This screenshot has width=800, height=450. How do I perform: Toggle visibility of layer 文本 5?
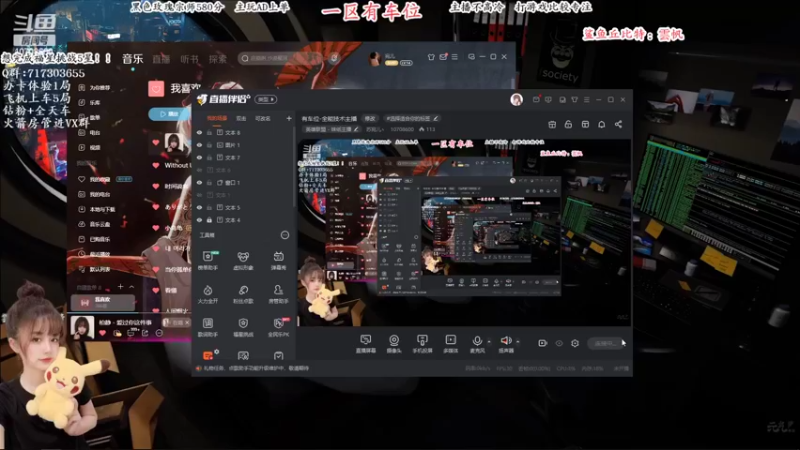[x=199, y=207]
